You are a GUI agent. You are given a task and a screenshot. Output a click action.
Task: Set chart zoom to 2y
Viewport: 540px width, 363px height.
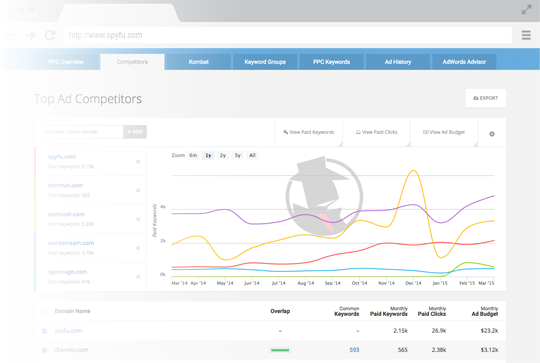(x=223, y=155)
